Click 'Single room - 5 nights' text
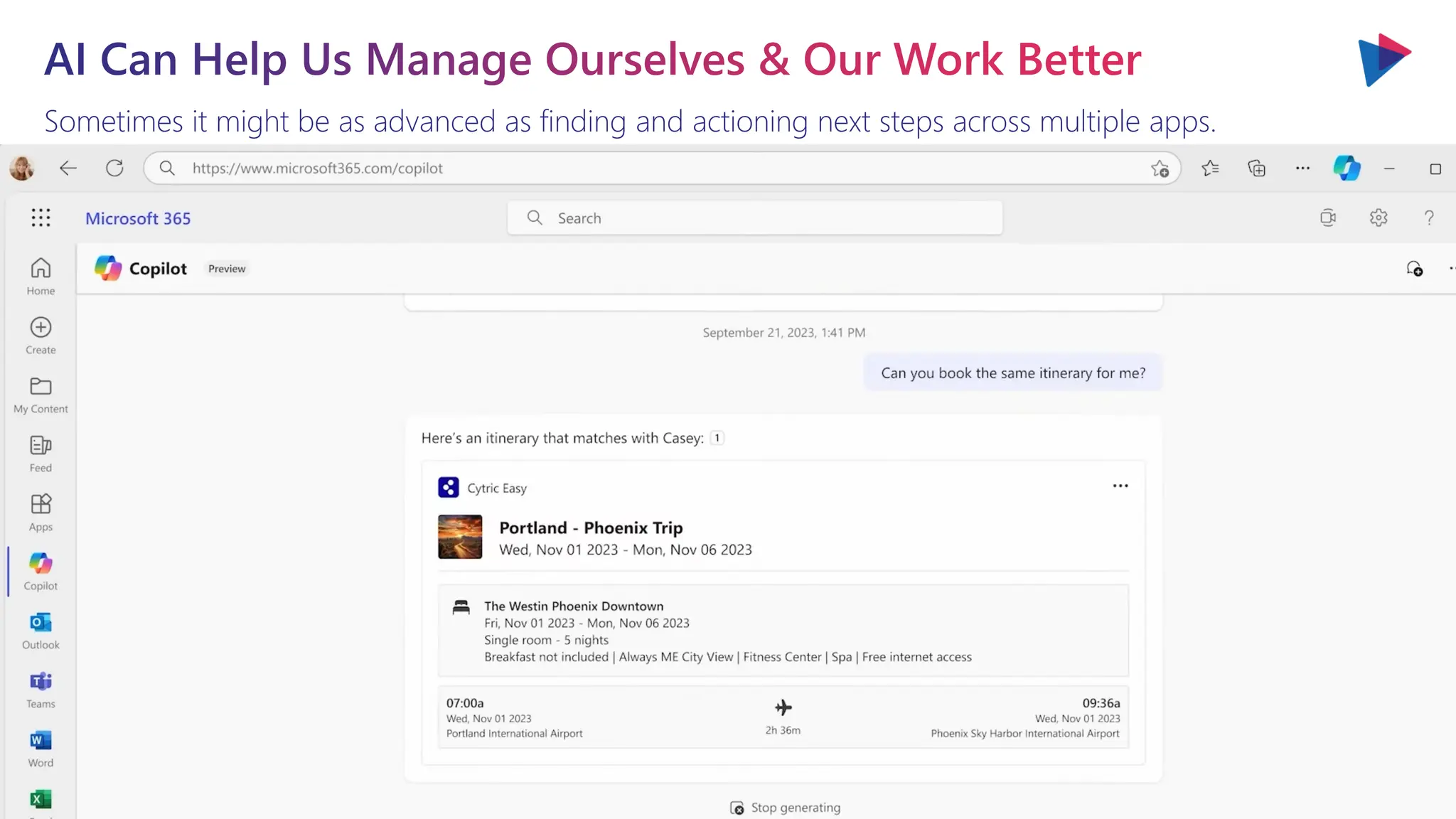 point(546,640)
